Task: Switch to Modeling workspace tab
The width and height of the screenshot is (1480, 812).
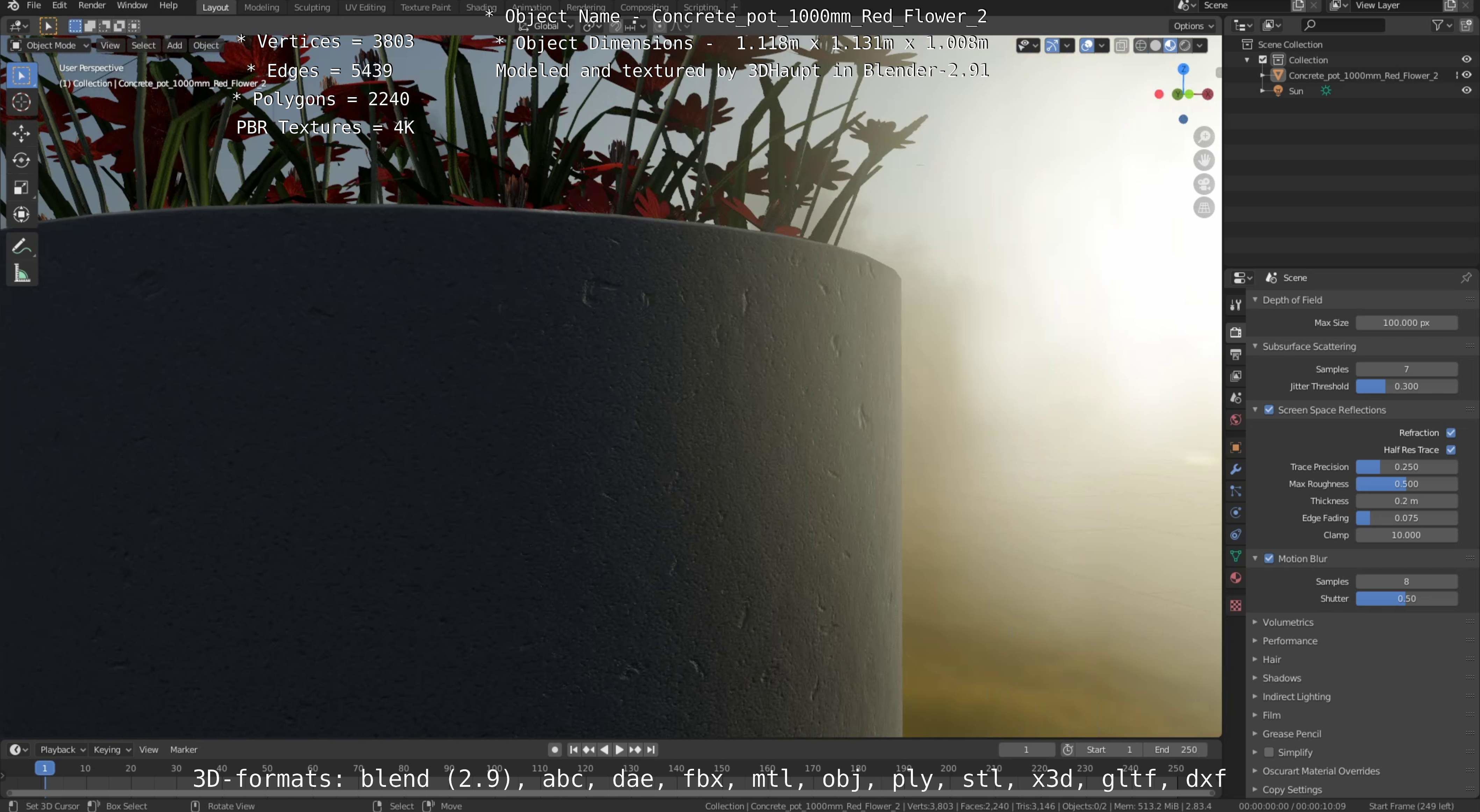Action: (262, 7)
